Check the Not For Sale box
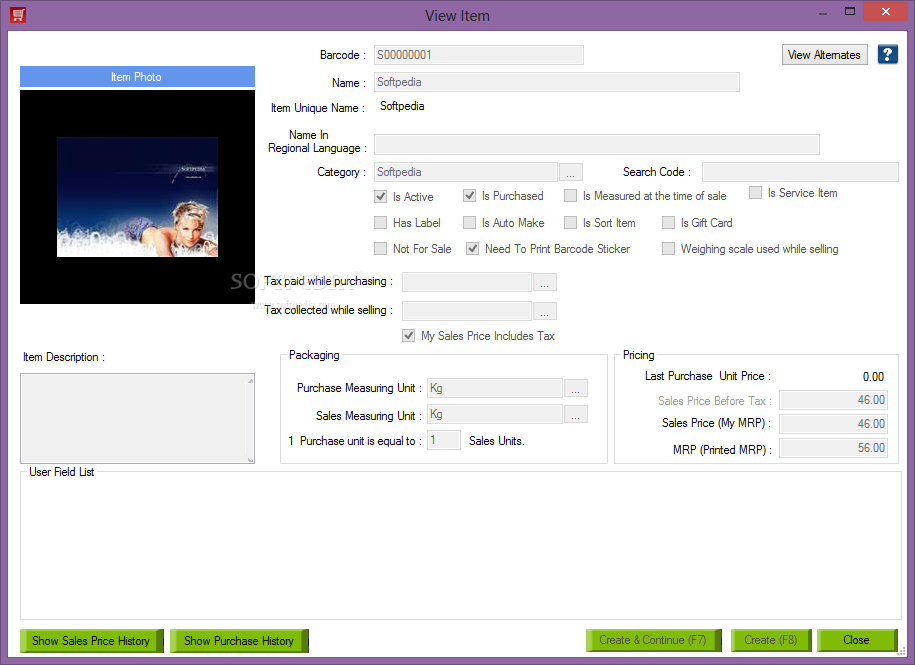The image size is (915, 665). pyautogui.click(x=380, y=248)
